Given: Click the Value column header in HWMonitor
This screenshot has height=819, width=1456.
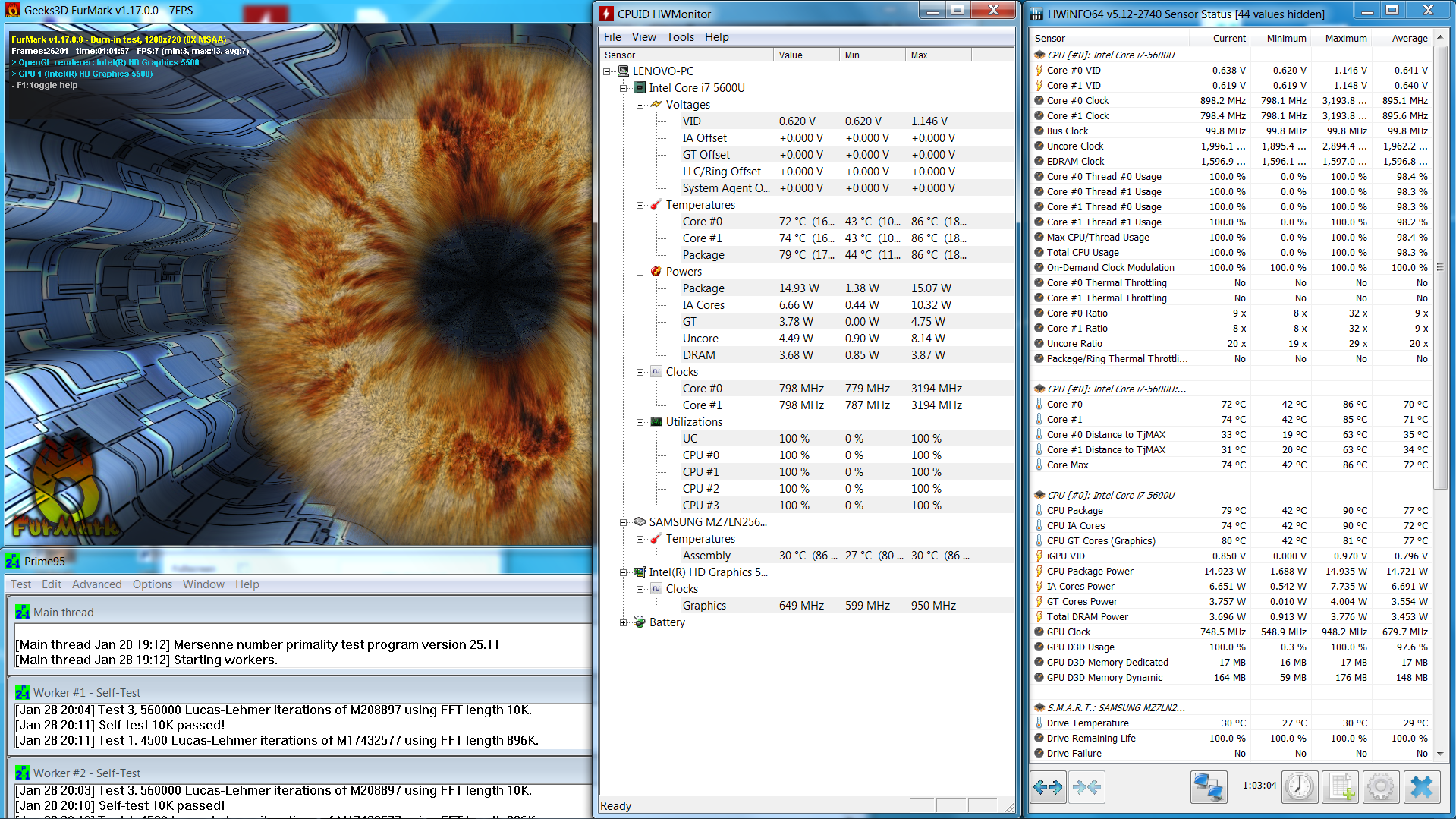Looking at the screenshot, I should pos(806,55).
